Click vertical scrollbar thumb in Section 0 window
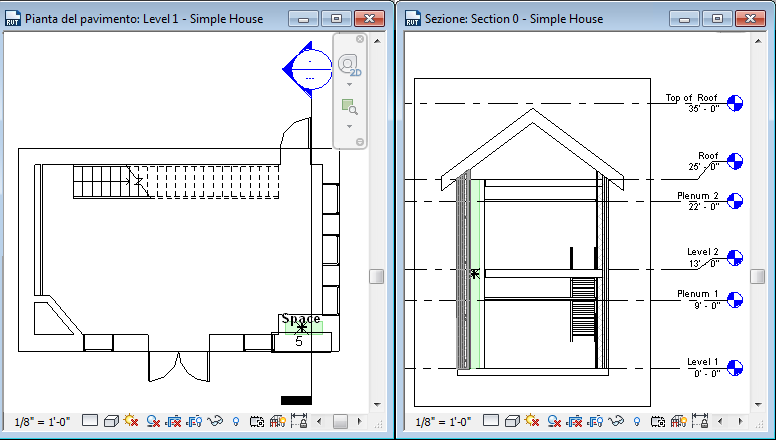This screenshot has width=776, height=440. pos(758,276)
